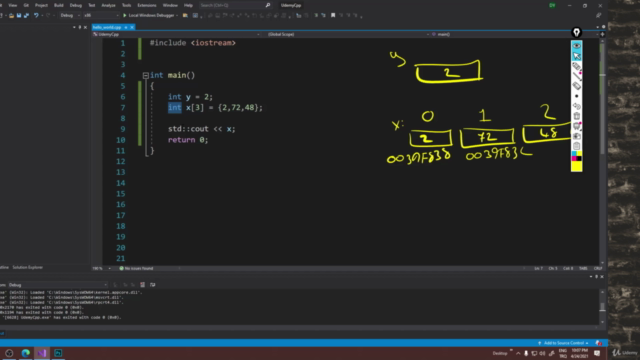Click the clipboard icon in annotation toolbar
The height and width of the screenshot is (360, 640).
tap(576, 146)
